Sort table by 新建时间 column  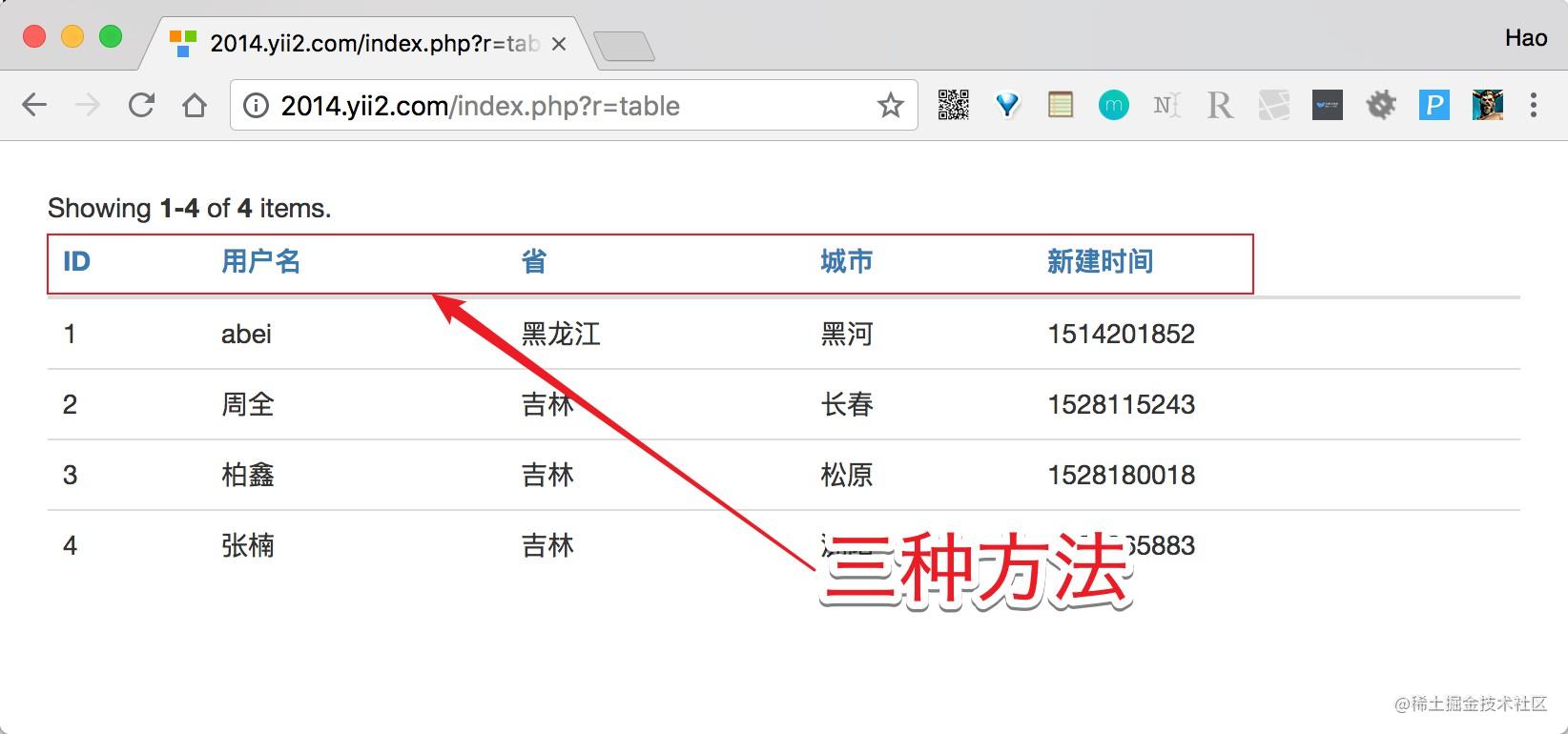tap(1101, 261)
